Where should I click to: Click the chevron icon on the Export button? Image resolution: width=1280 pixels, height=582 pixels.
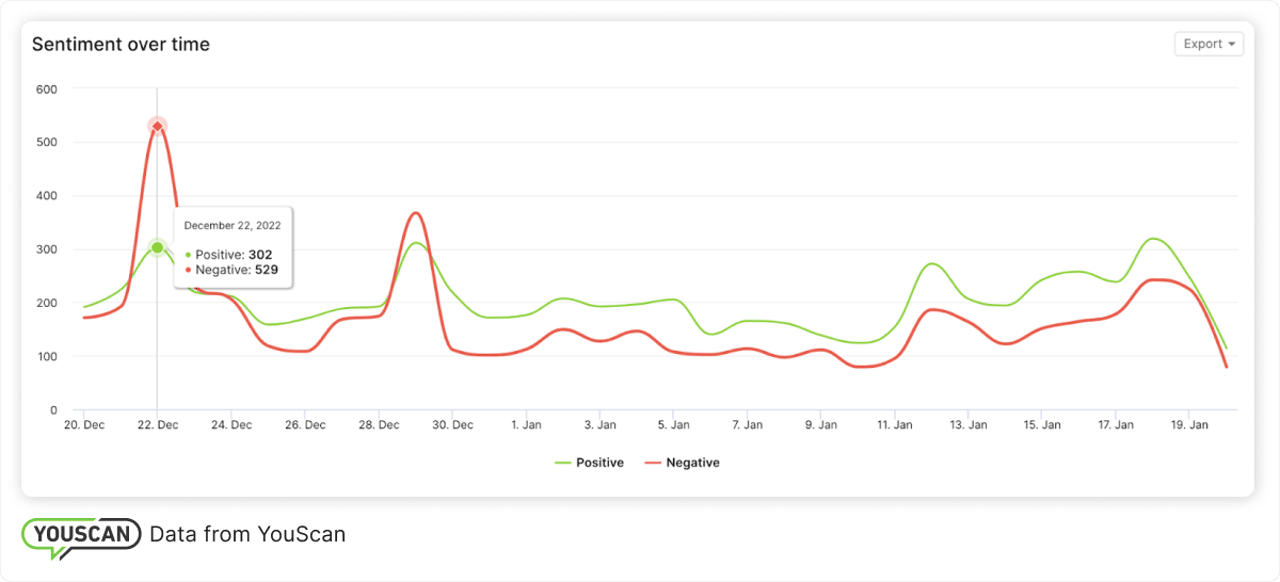point(1230,43)
